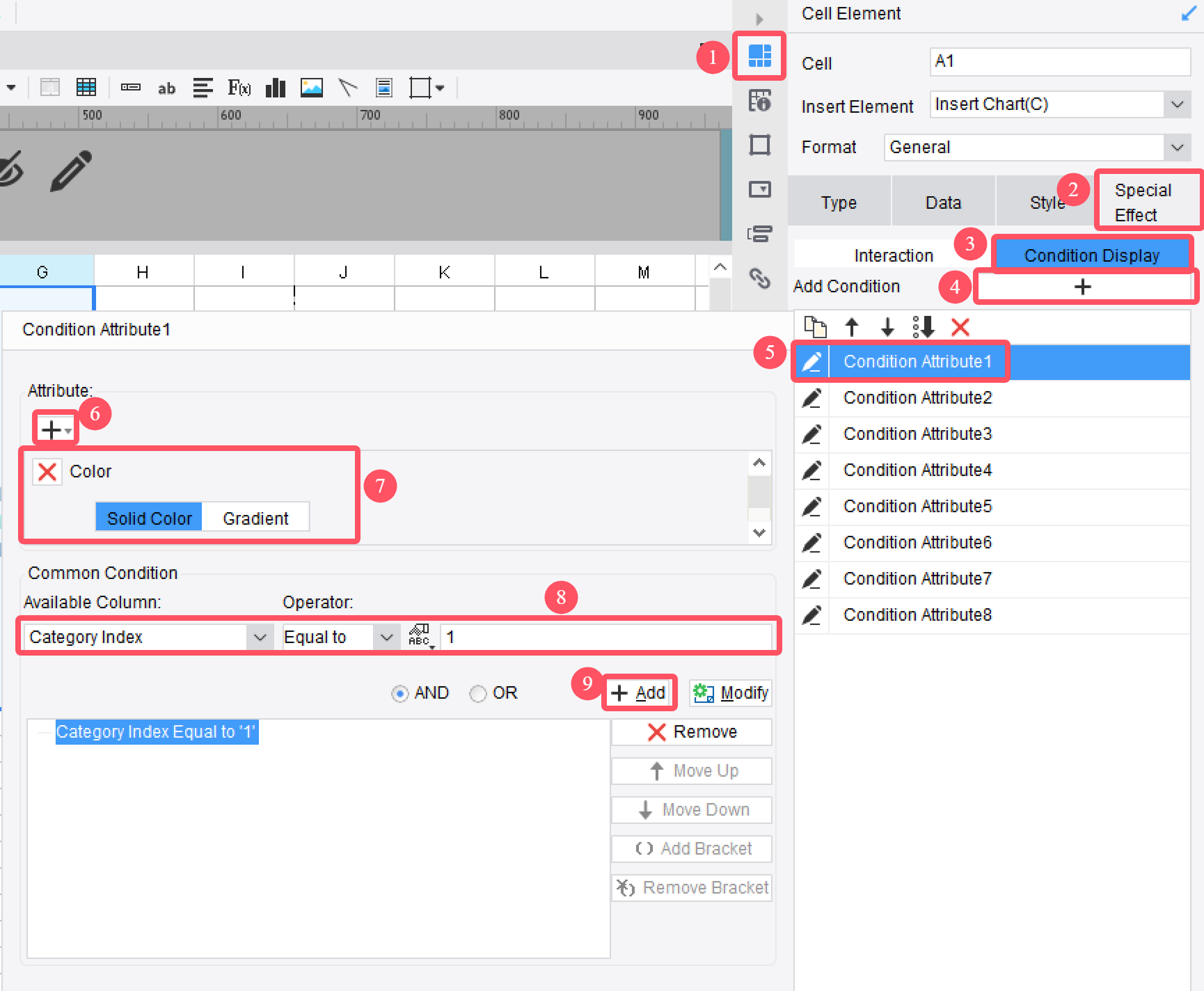Choose Gradient color option
This screenshot has height=991, width=1204.
255,518
